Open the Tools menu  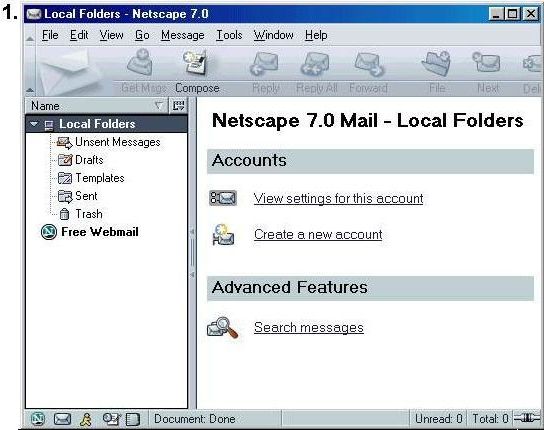(229, 35)
